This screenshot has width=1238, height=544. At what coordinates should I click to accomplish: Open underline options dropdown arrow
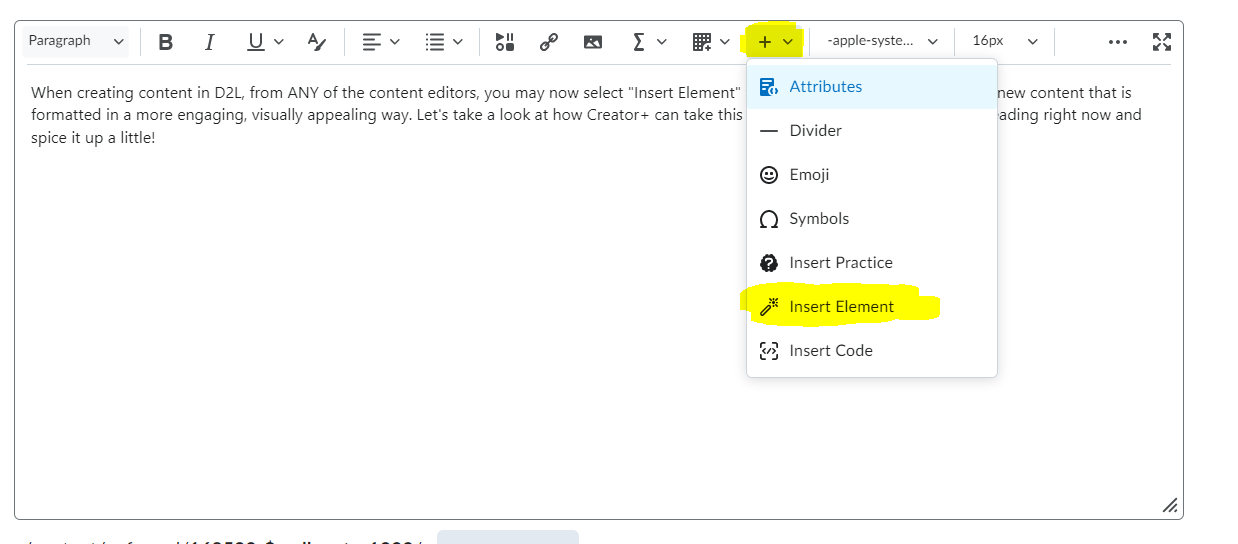click(x=278, y=42)
